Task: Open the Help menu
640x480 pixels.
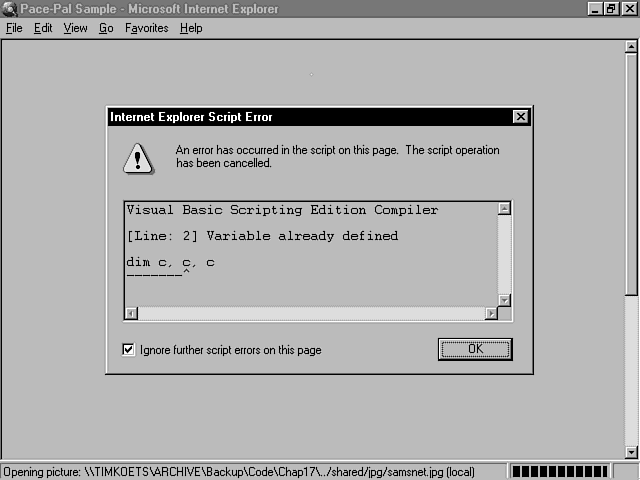Action: tap(191, 28)
